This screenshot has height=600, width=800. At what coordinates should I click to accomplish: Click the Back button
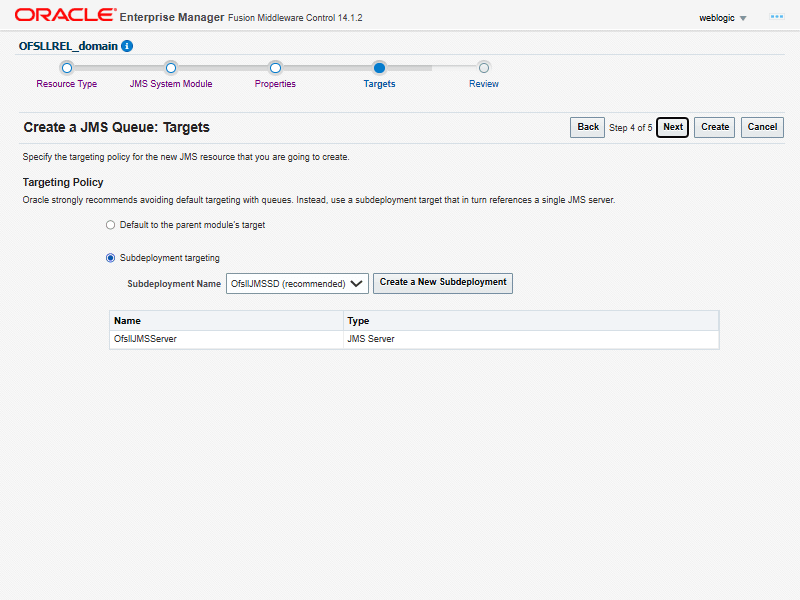(x=587, y=127)
